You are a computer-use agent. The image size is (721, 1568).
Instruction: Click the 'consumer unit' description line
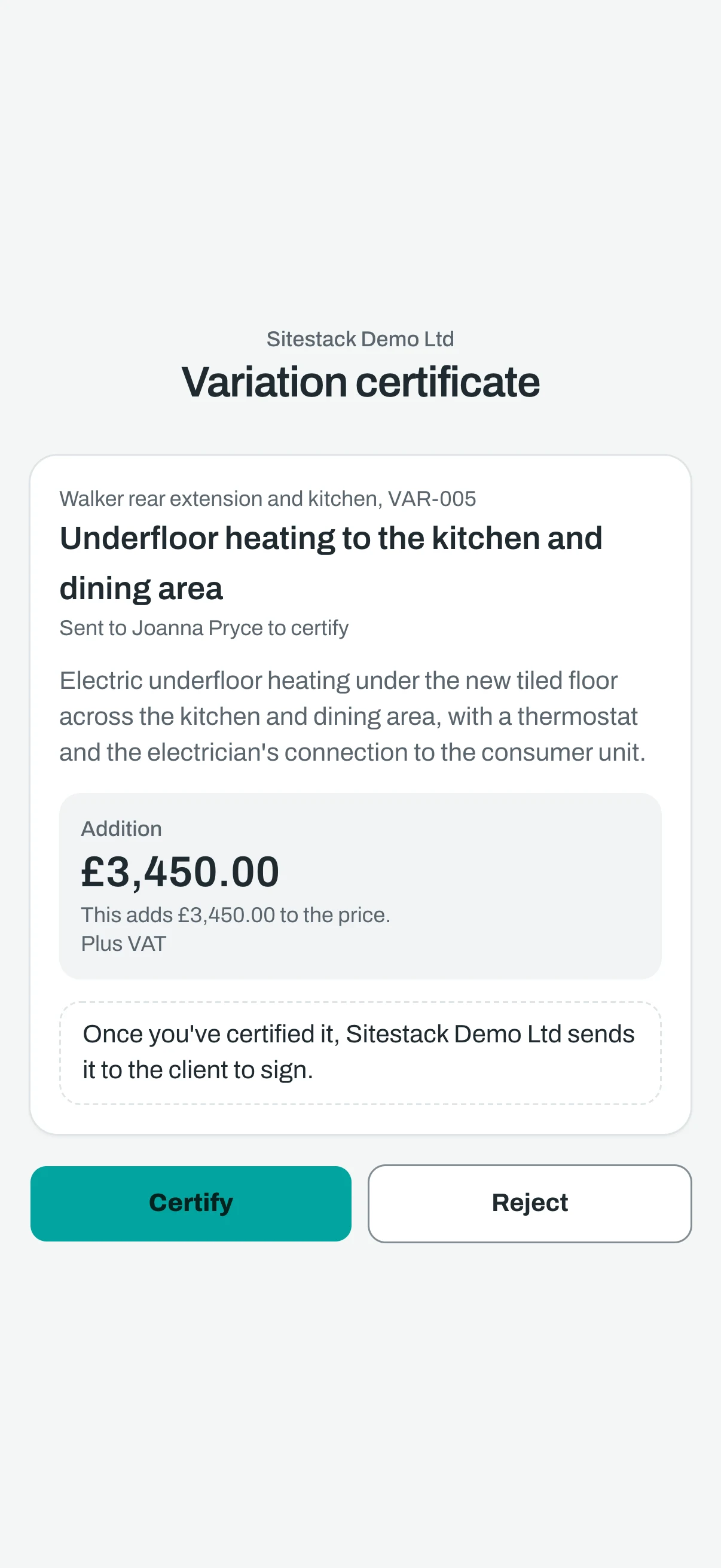[352, 752]
